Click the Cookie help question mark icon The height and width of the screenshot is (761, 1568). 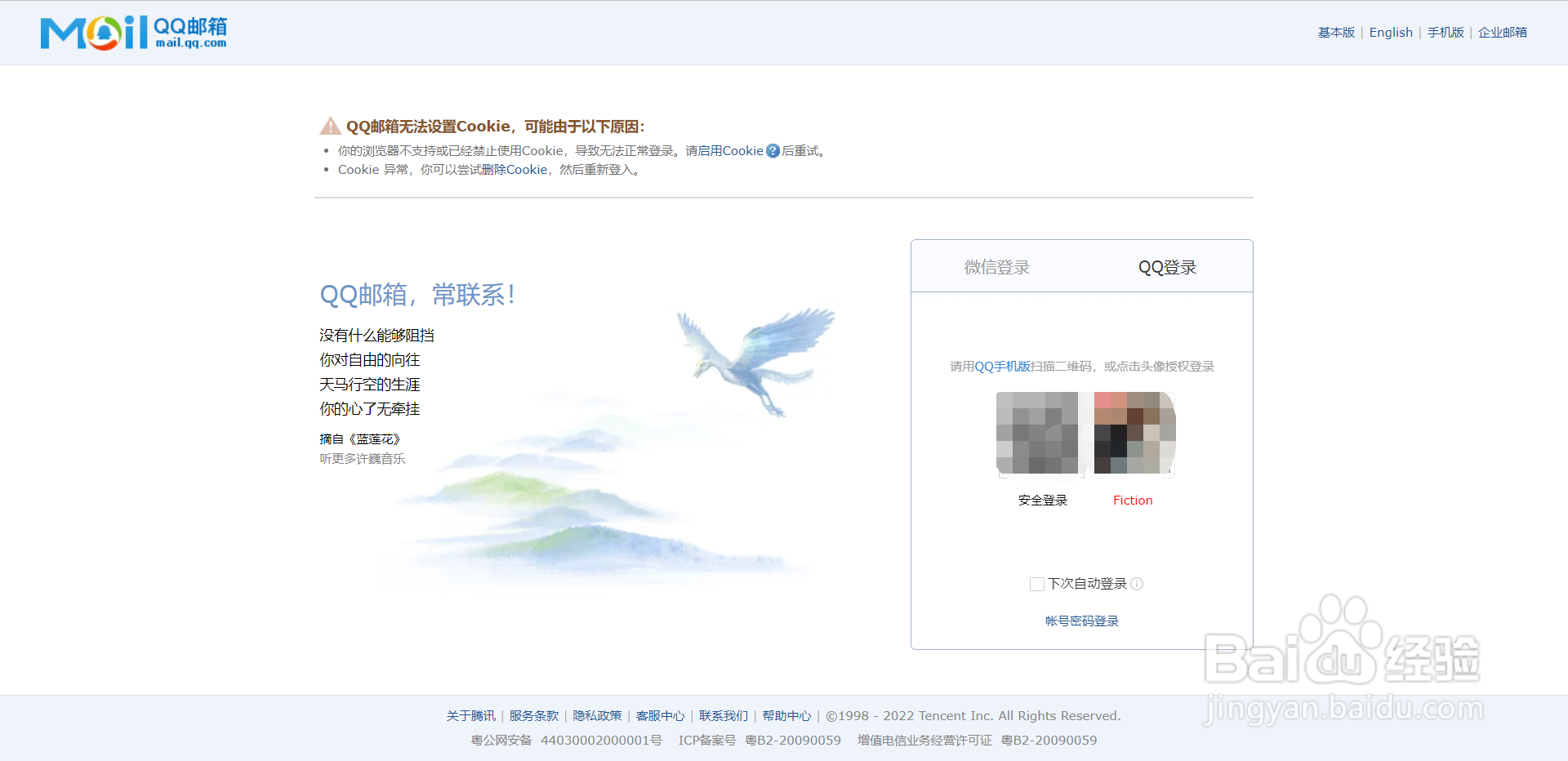coord(773,151)
